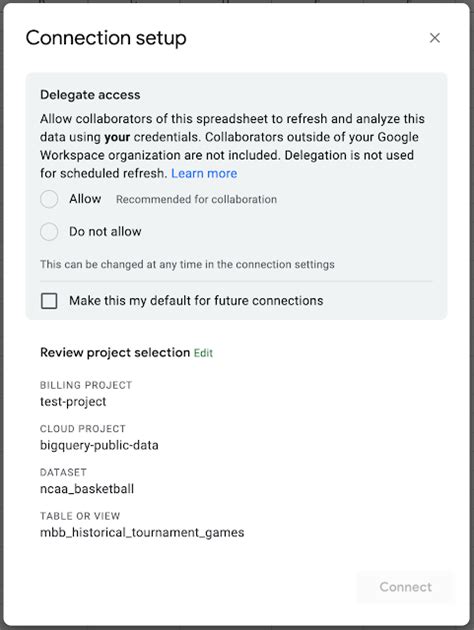
Task: Click the ncaa_basketball dataset value
Action: click(87, 489)
